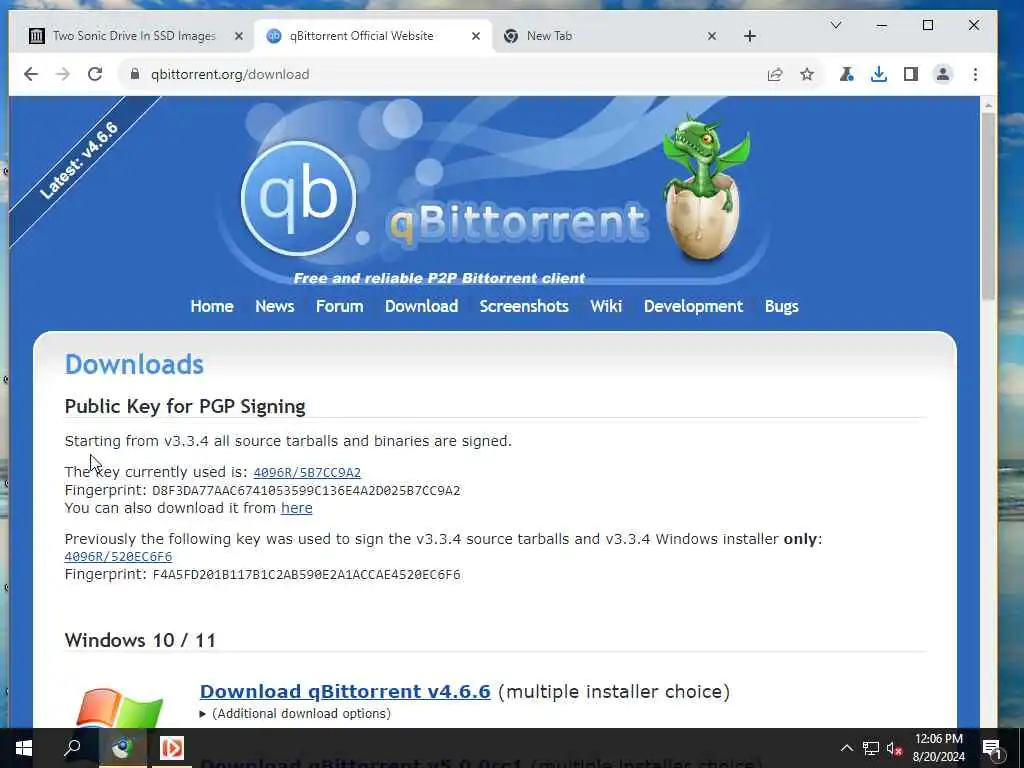Click the Chromium browser taskbar icon

pyautogui.click(x=122, y=748)
